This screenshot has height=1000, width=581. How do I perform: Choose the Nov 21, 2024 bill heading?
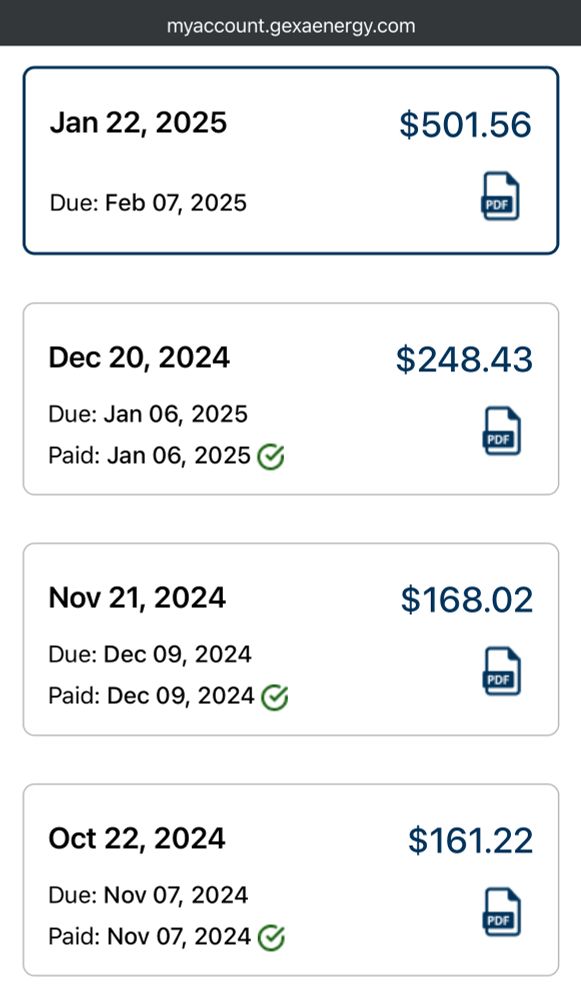pos(137,598)
